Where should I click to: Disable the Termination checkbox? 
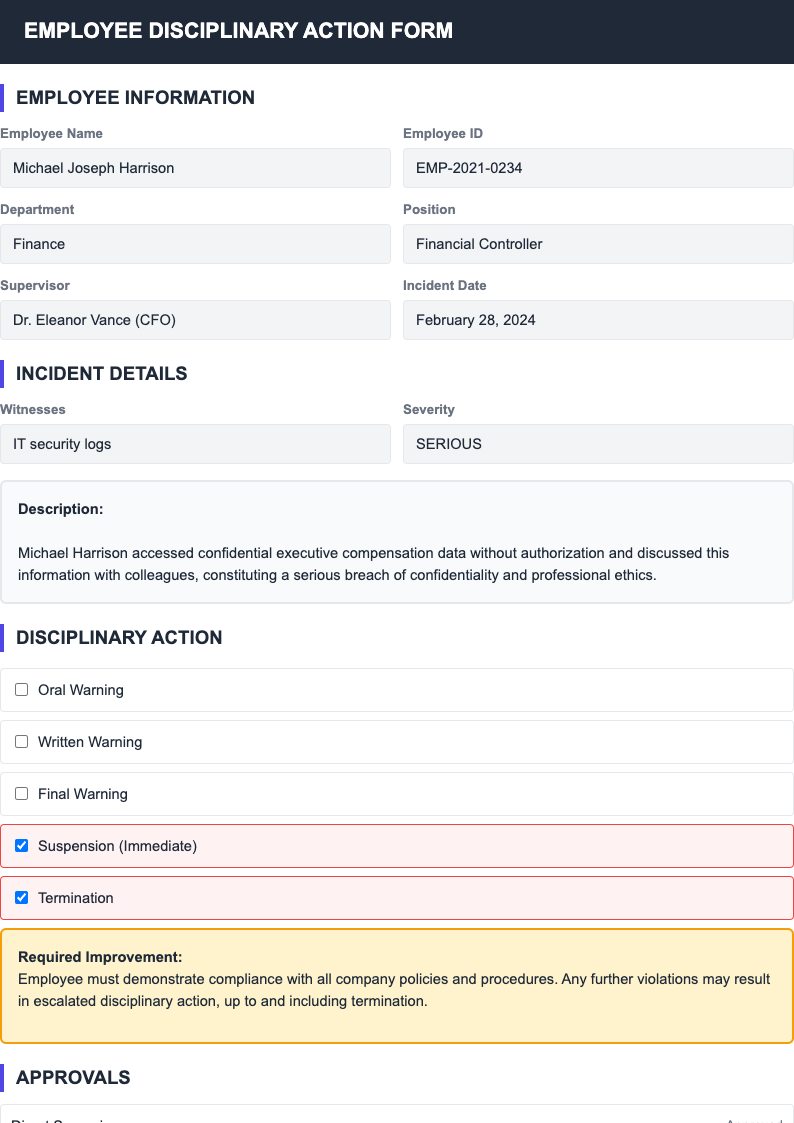click(x=21, y=897)
